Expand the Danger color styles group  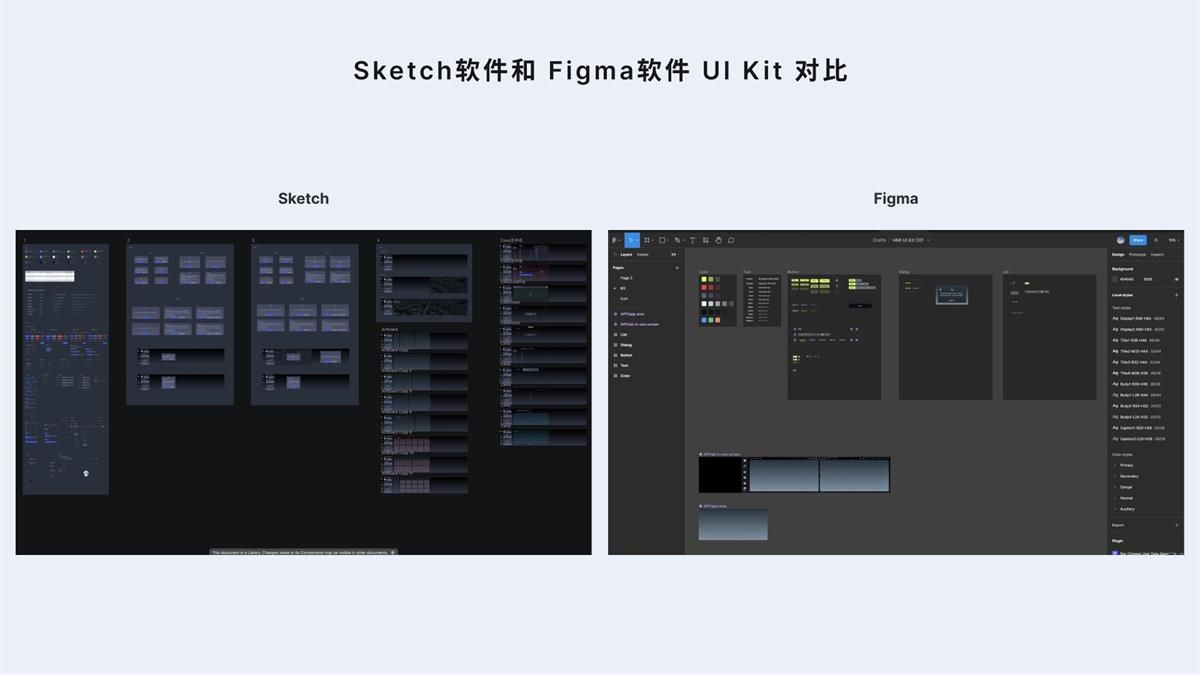[1115, 487]
